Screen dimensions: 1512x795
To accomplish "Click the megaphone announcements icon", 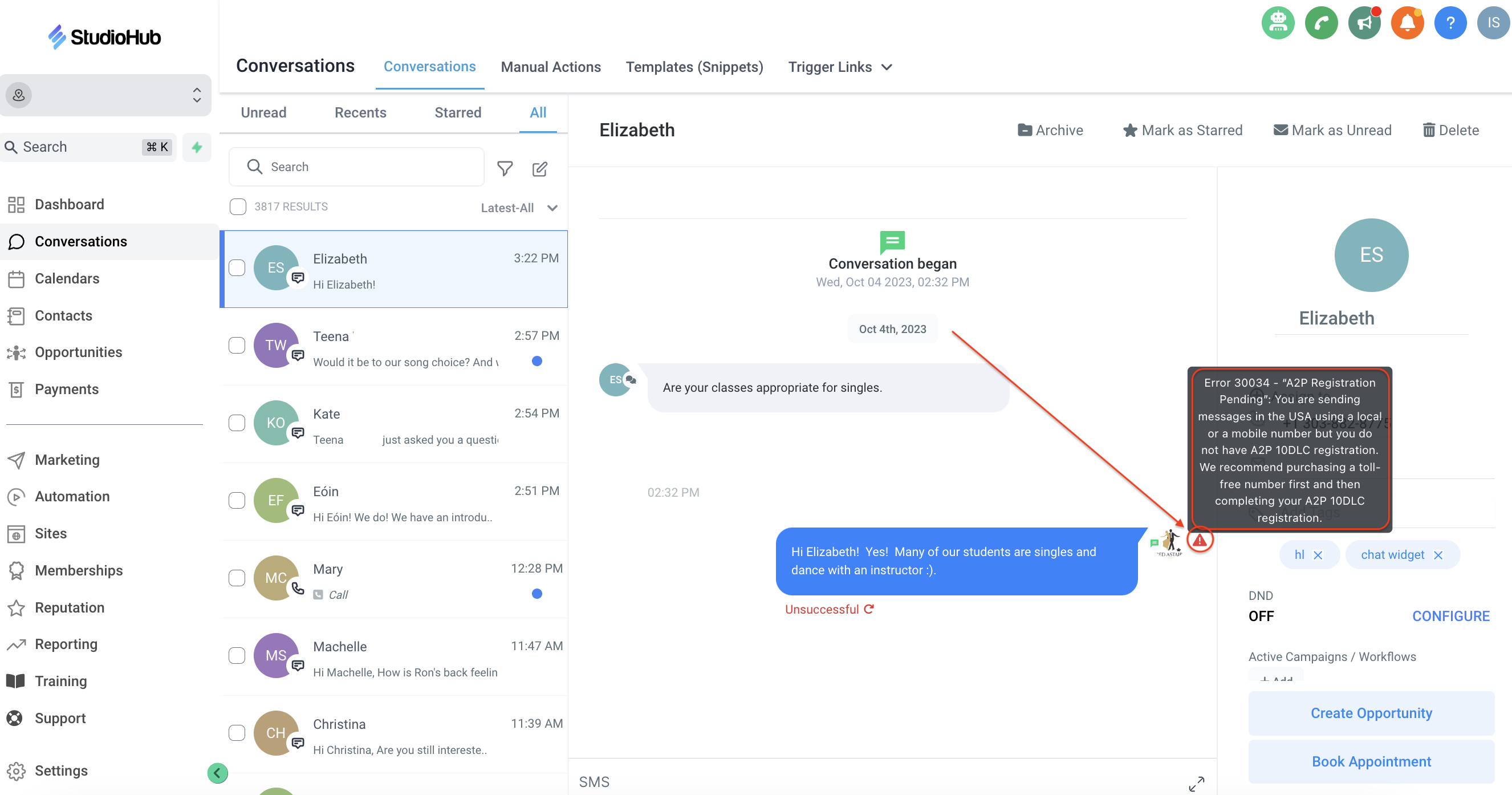I will click(1364, 23).
